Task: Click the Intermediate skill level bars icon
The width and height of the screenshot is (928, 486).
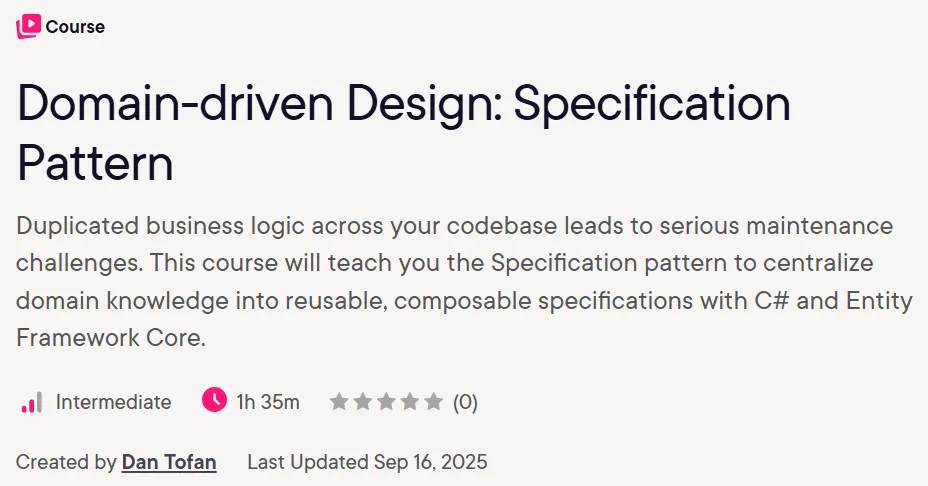Action: (31, 402)
